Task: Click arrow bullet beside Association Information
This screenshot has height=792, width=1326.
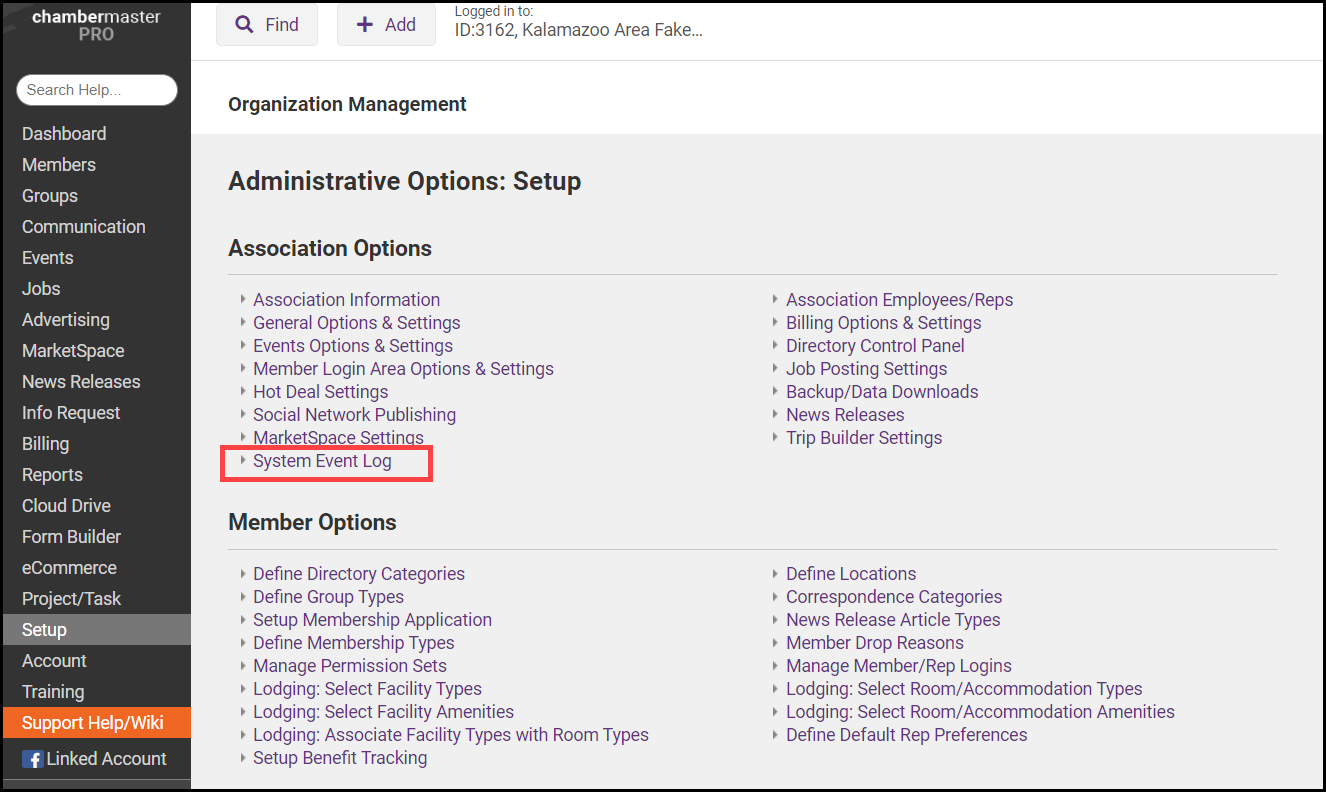Action: click(243, 300)
